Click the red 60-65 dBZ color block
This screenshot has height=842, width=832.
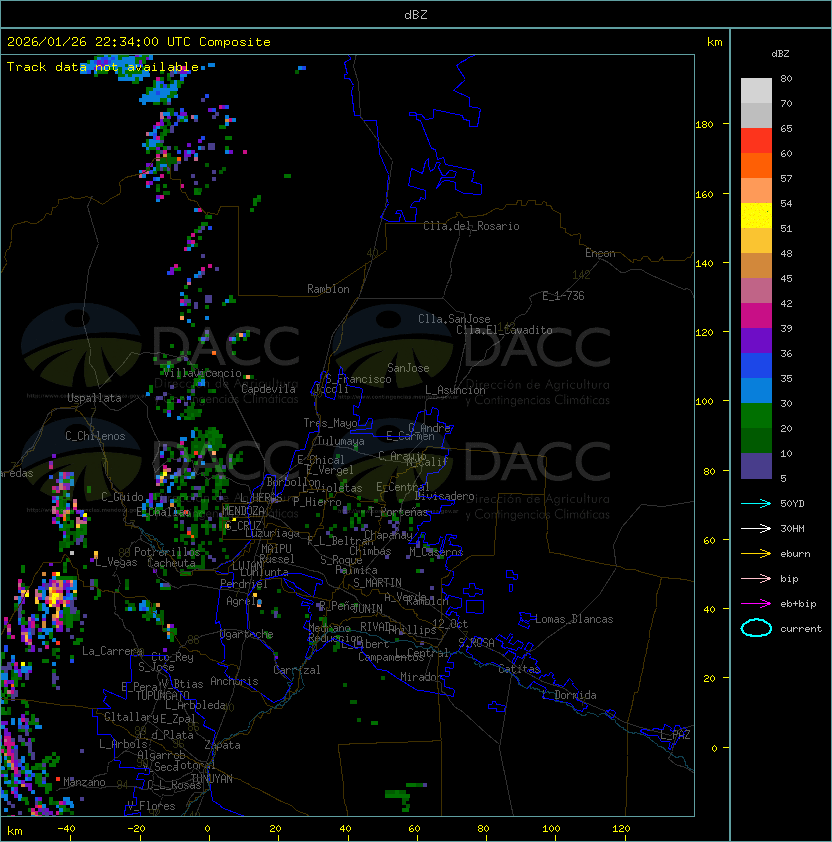click(757, 141)
